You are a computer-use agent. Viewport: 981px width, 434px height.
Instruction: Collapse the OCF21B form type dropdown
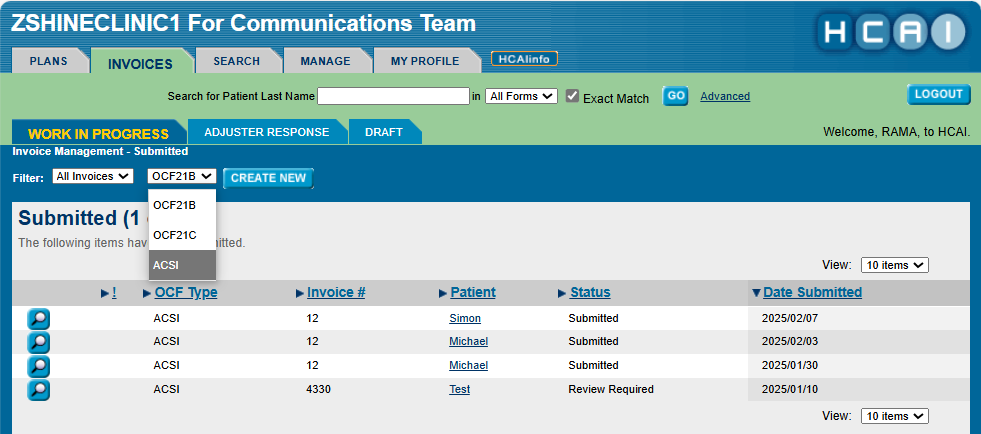182,176
